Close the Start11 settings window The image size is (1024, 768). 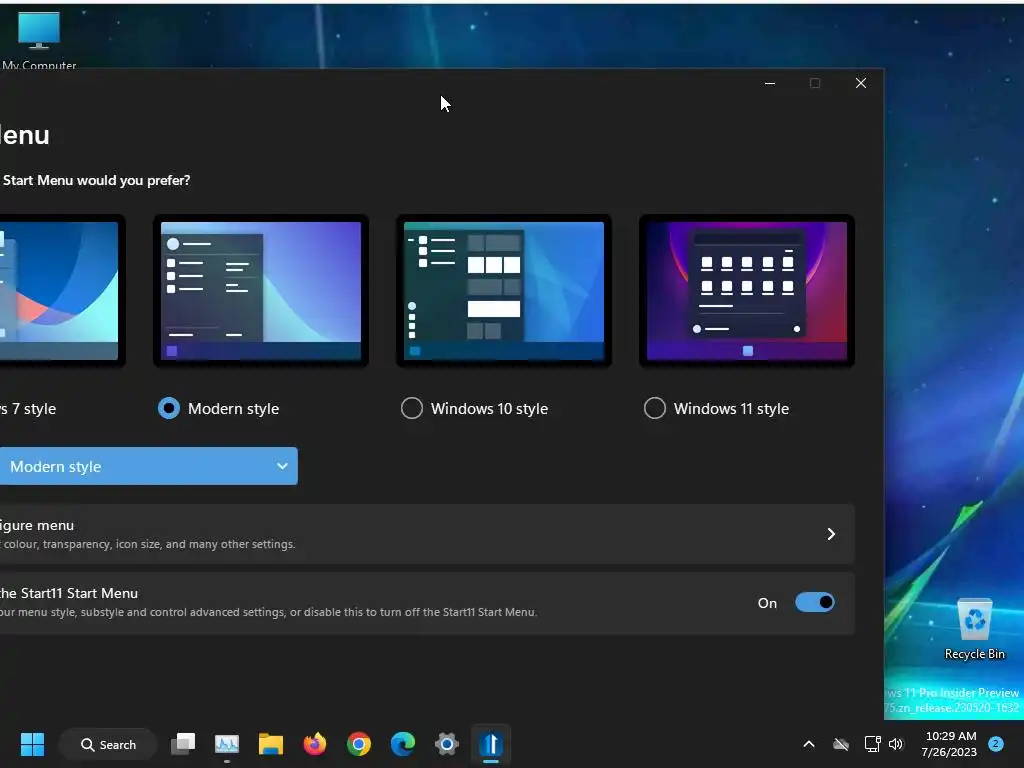coord(861,83)
